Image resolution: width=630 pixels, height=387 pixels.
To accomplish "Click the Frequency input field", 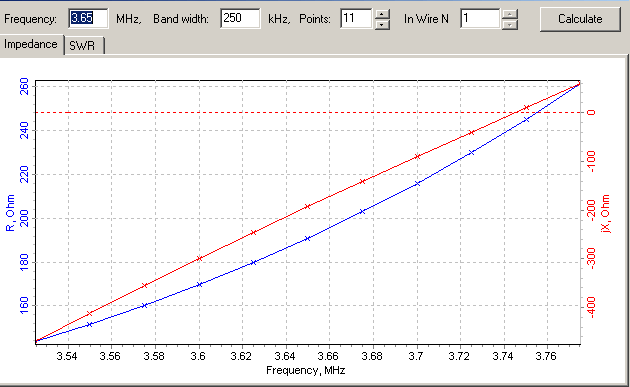I will [88, 18].
